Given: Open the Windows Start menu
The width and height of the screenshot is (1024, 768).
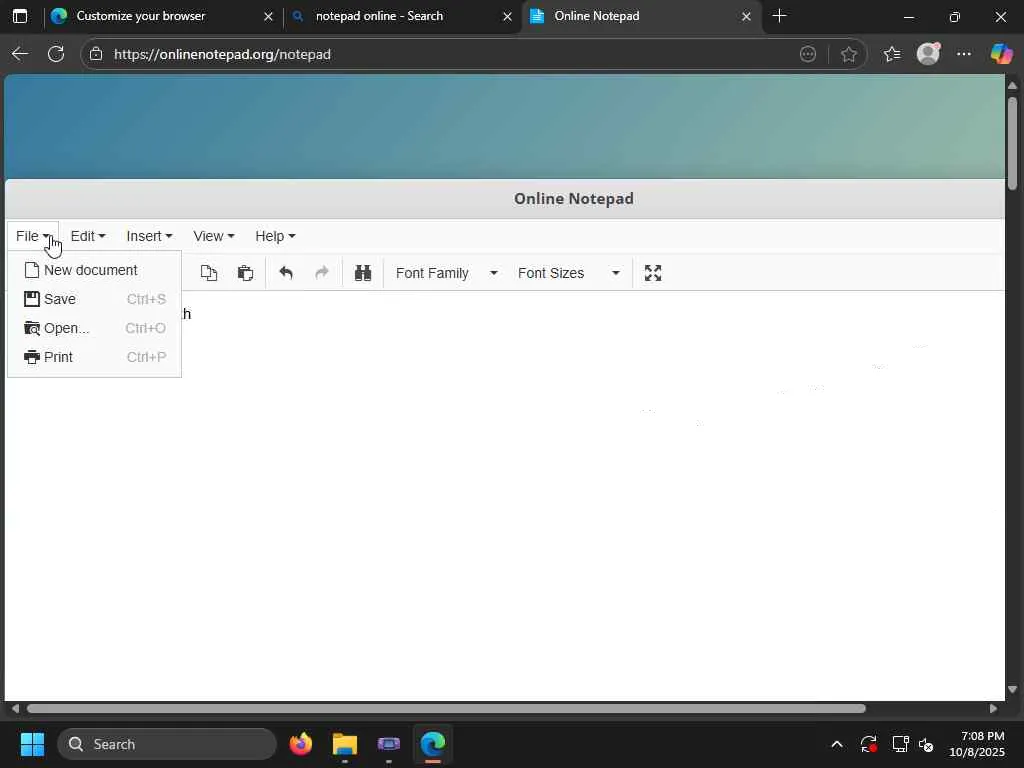Looking at the screenshot, I should click(x=32, y=744).
